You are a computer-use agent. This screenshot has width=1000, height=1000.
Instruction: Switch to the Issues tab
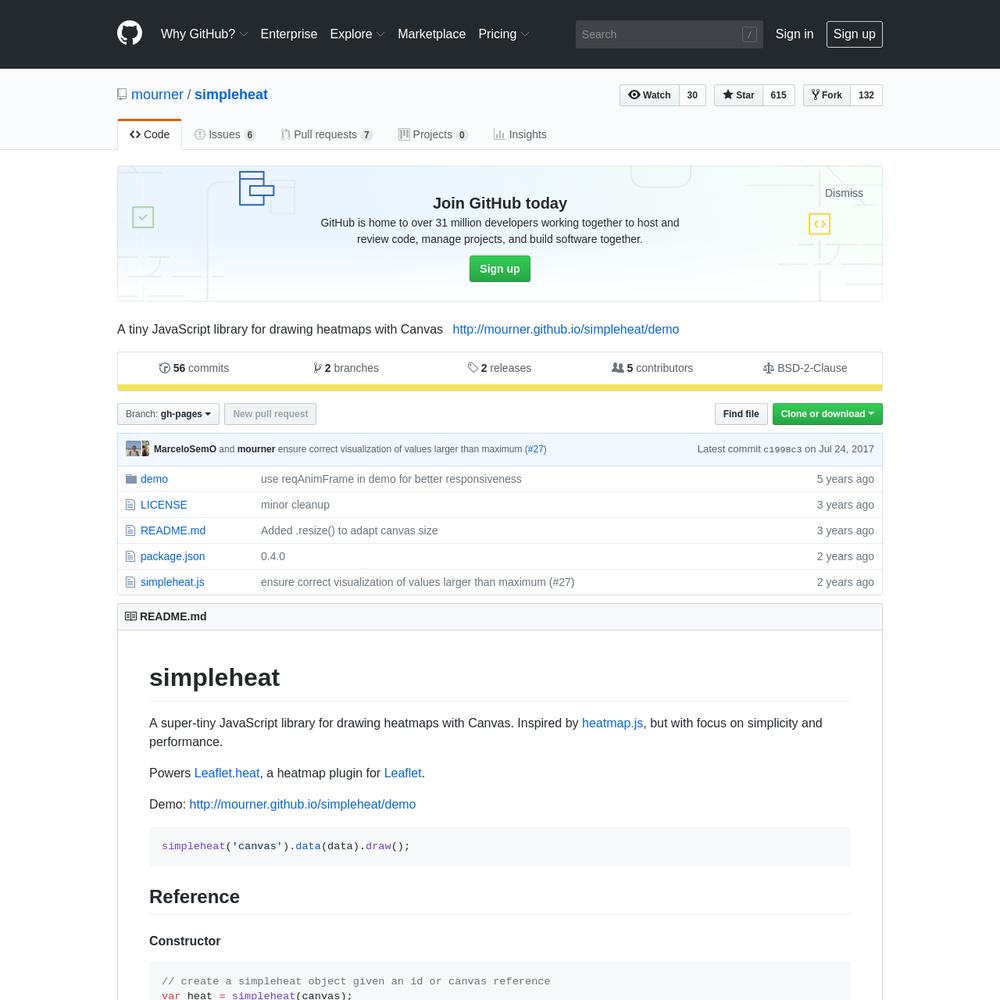(x=224, y=135)
